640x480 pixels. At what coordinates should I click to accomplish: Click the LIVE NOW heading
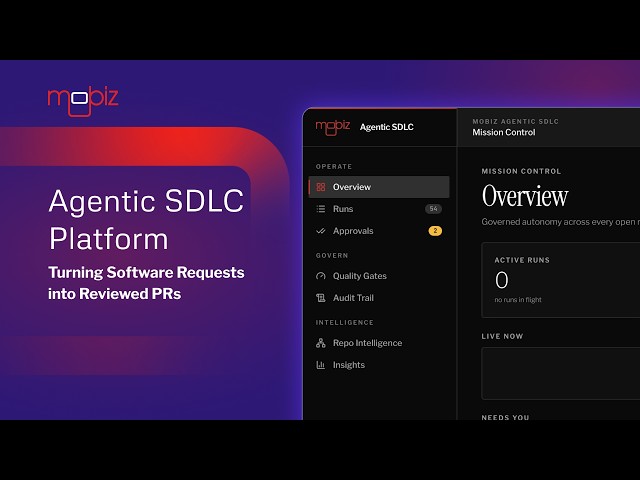pos(502,336)
